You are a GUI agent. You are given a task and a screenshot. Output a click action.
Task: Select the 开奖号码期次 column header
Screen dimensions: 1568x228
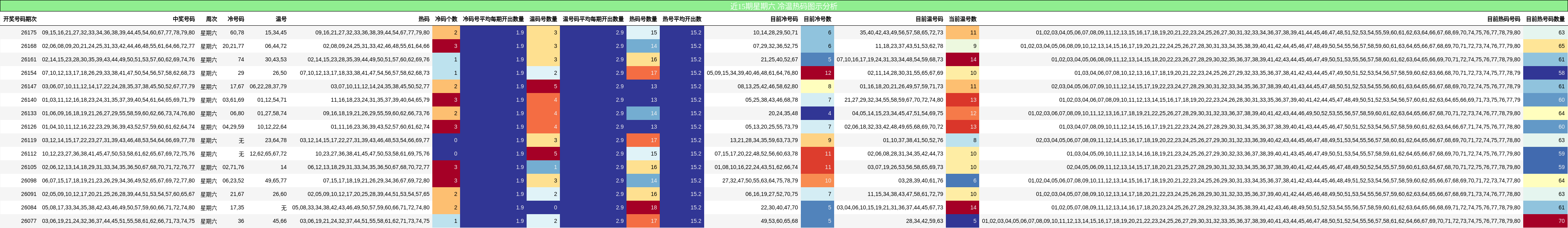pos(20,19)
